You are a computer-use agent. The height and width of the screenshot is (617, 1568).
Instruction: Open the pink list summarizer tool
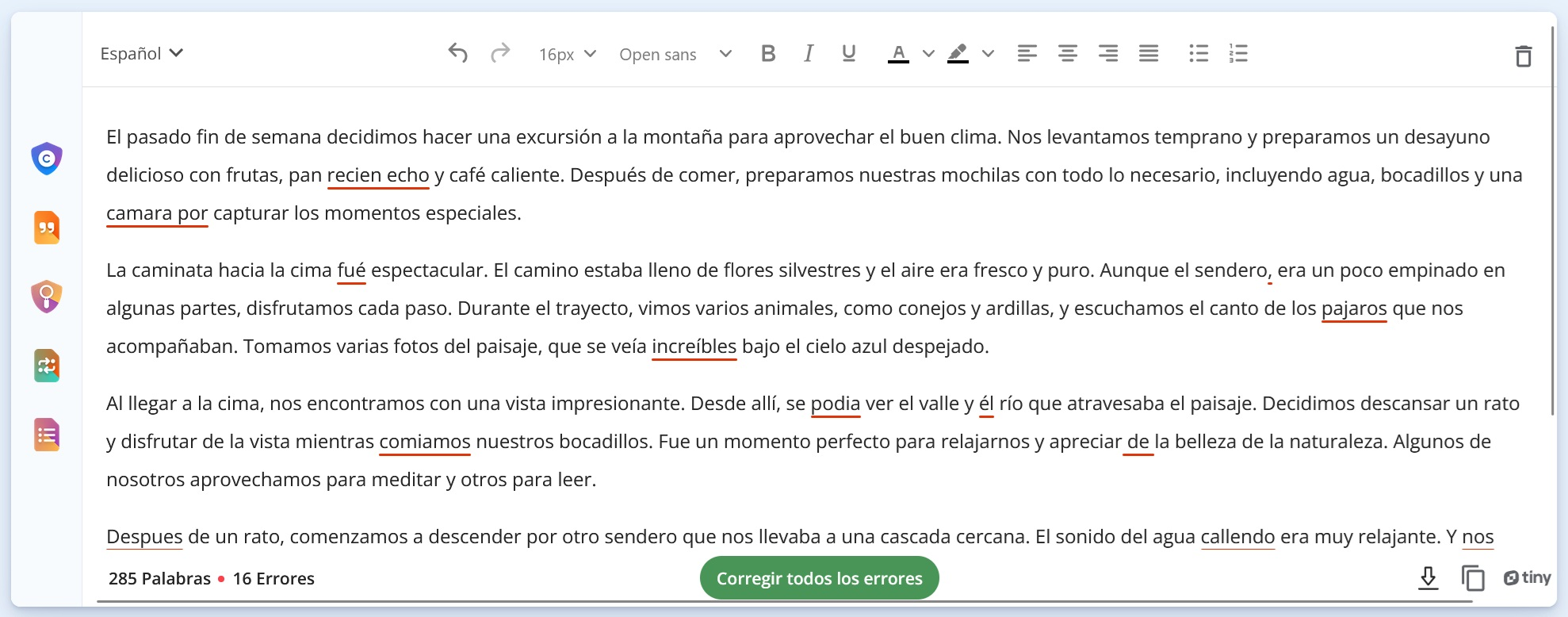[x=47, y=435]
